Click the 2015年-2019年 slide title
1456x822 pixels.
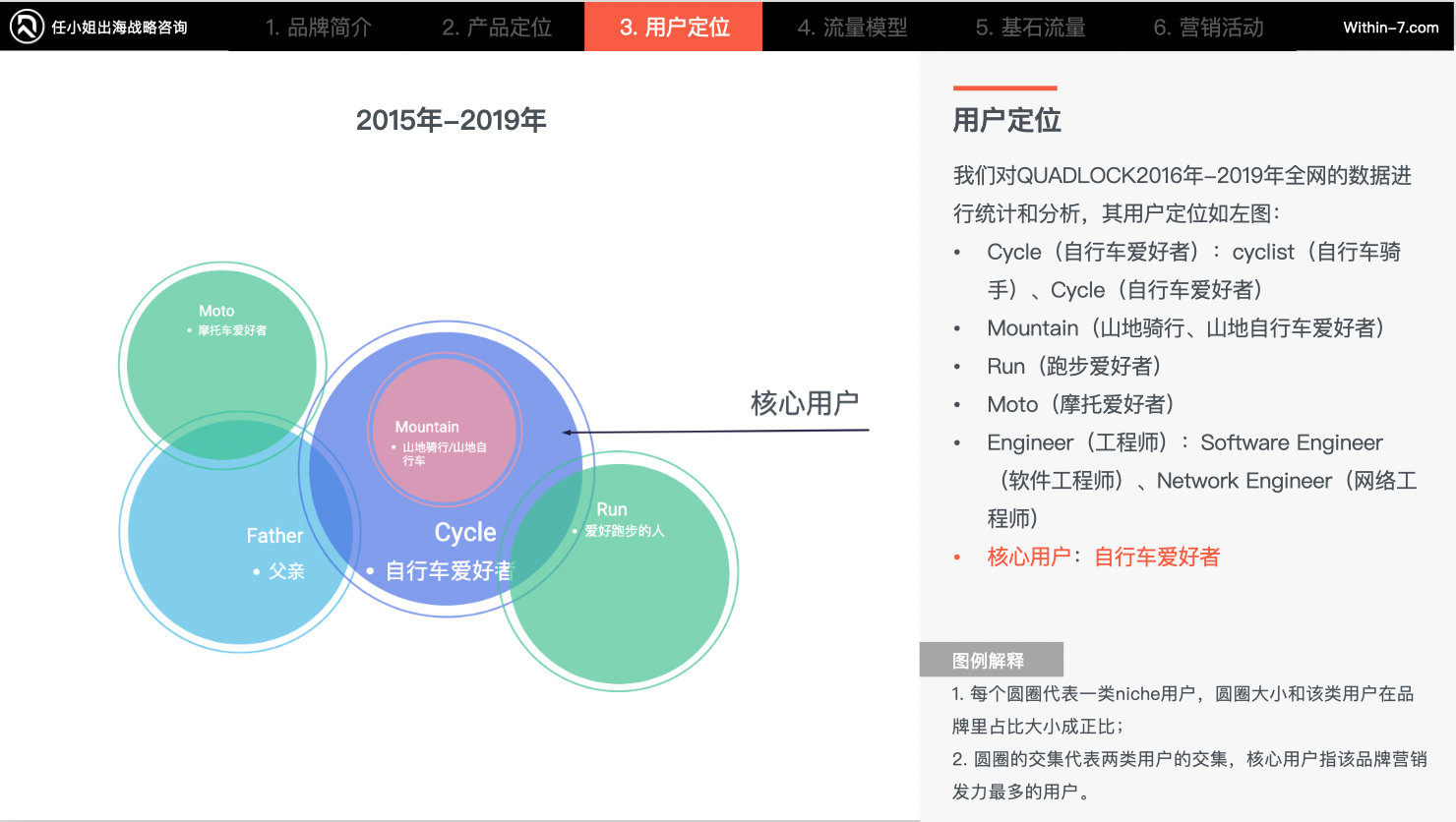(x=452, y=120)
